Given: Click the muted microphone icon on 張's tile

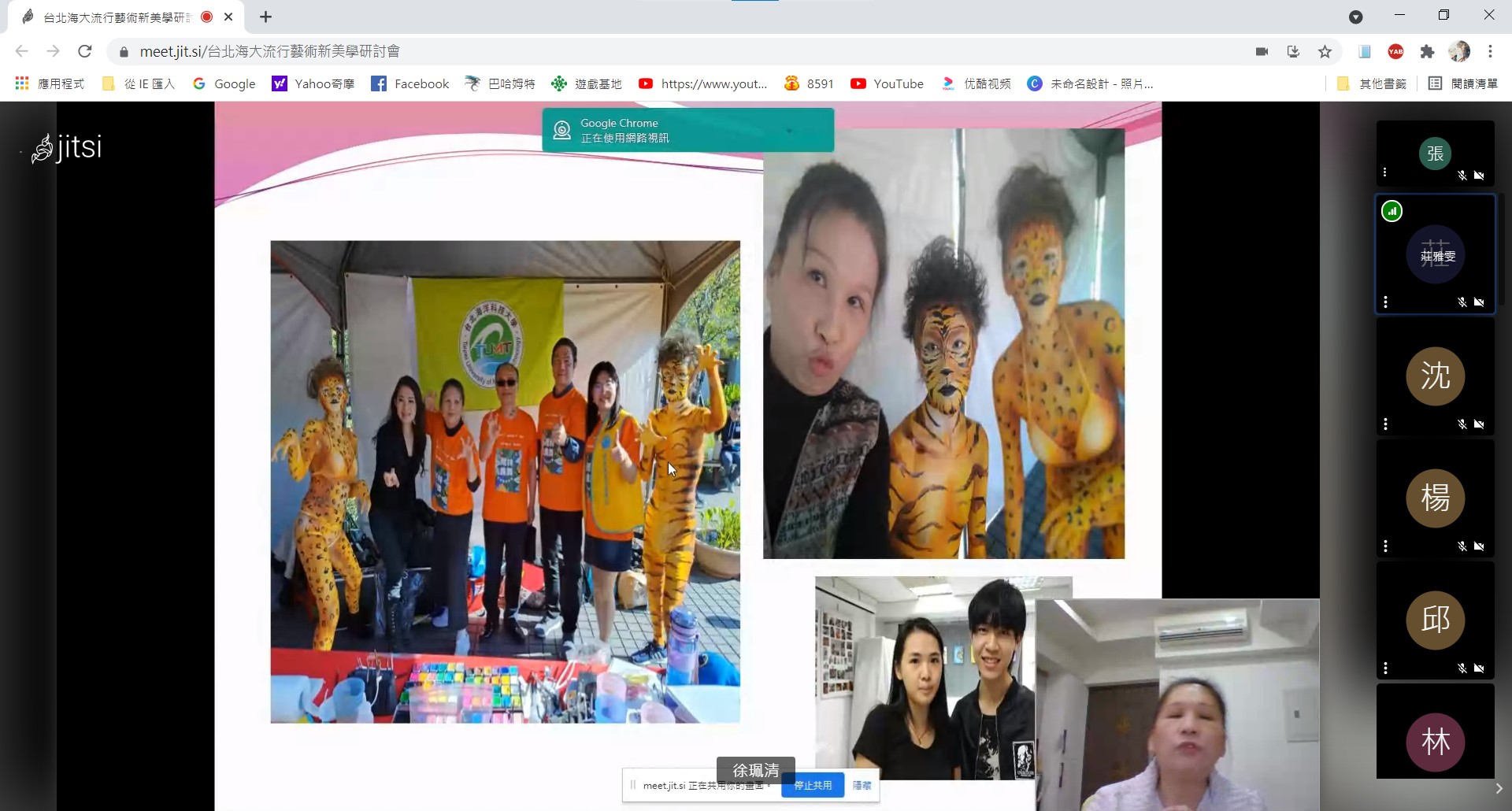Looking at the screenshot, I should coord(1462,176).
